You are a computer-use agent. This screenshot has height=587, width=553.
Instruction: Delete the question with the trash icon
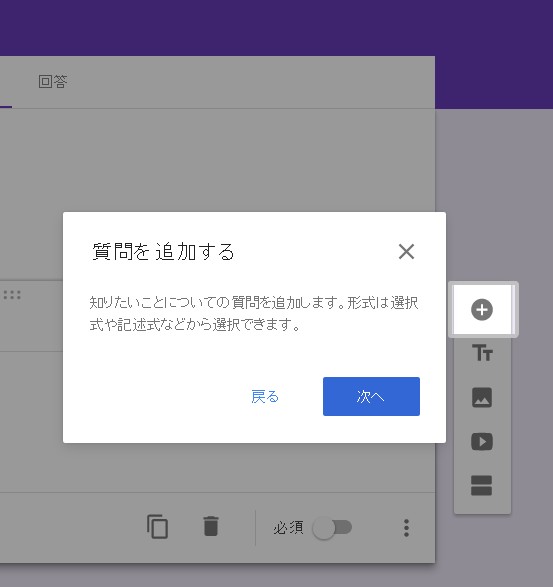[x=211, y=526]
